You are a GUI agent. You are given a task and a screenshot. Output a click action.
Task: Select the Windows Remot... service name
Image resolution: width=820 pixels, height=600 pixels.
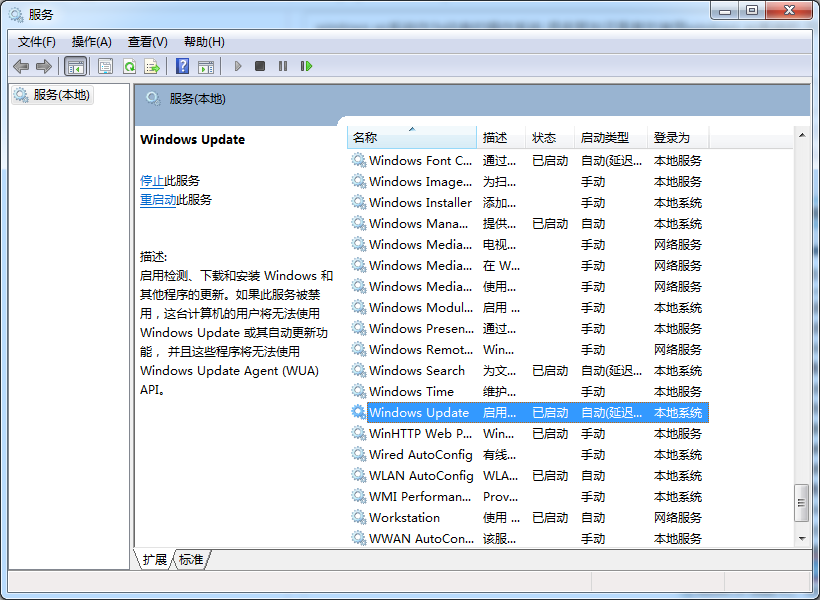click(420, 349)
